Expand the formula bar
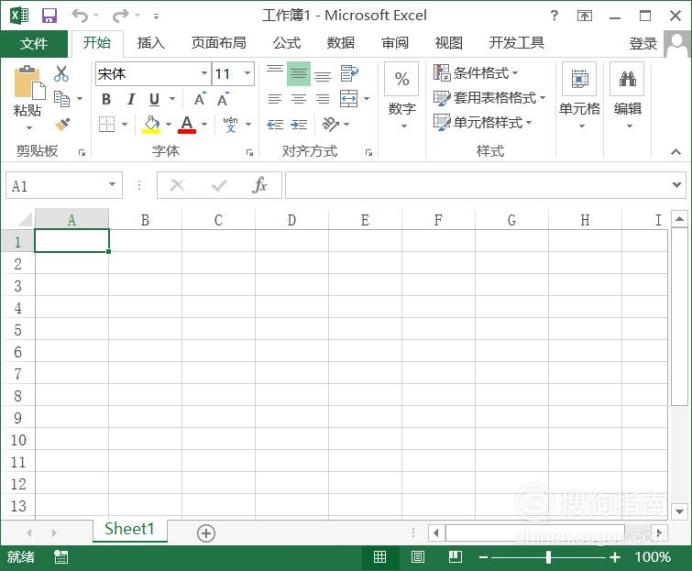692x571 pixels. tap(676, 184)
